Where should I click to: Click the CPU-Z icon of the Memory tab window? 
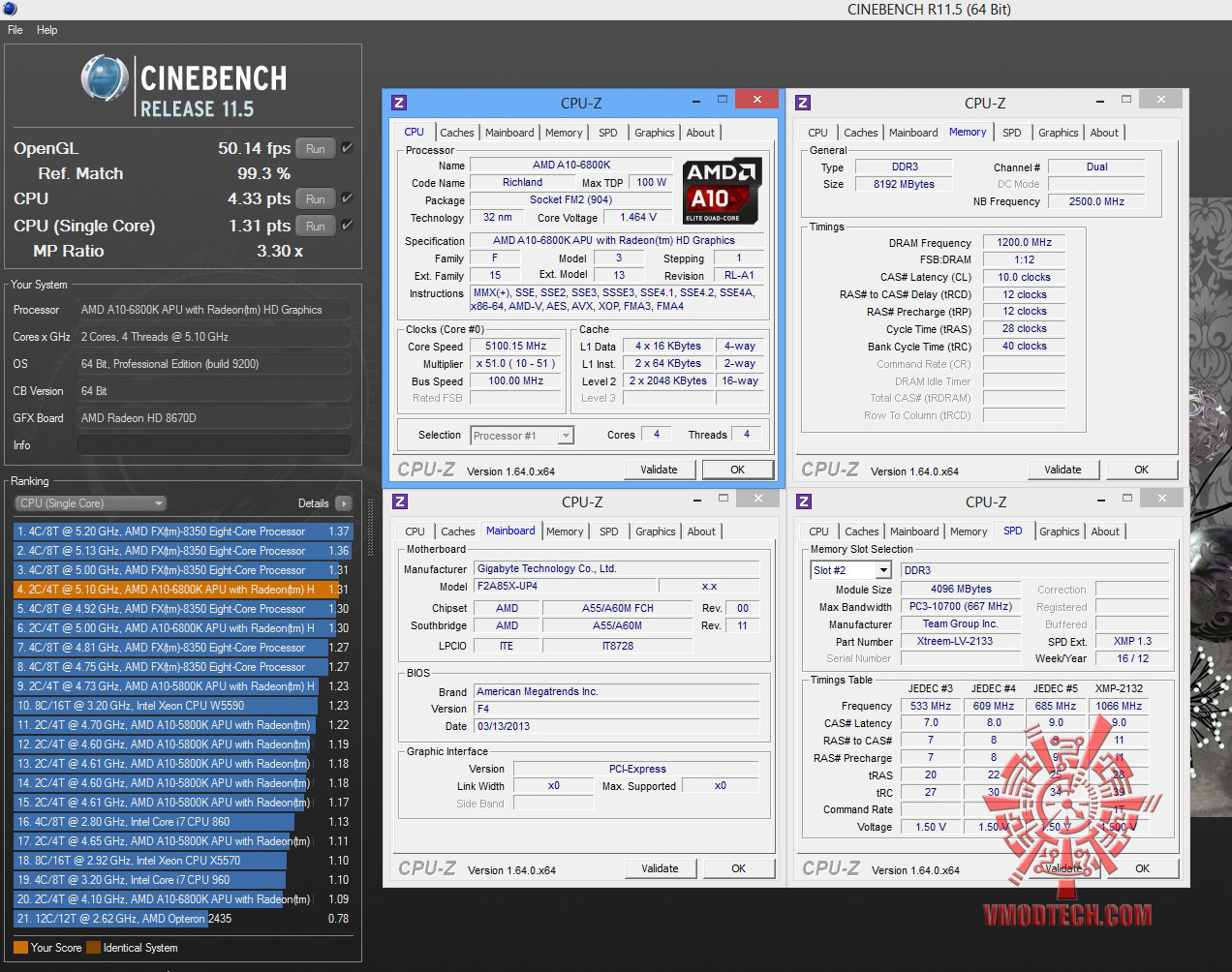(803, 103)
